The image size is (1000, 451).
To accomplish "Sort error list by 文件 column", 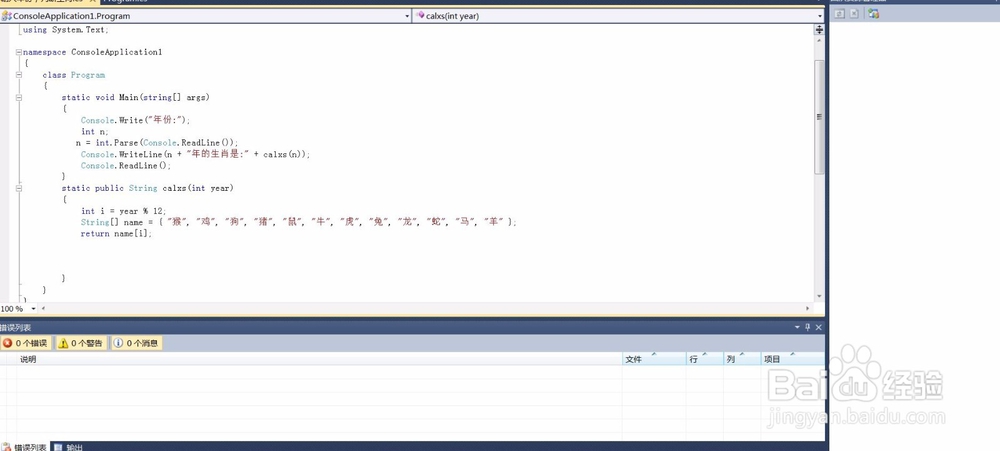I will 654,359.
